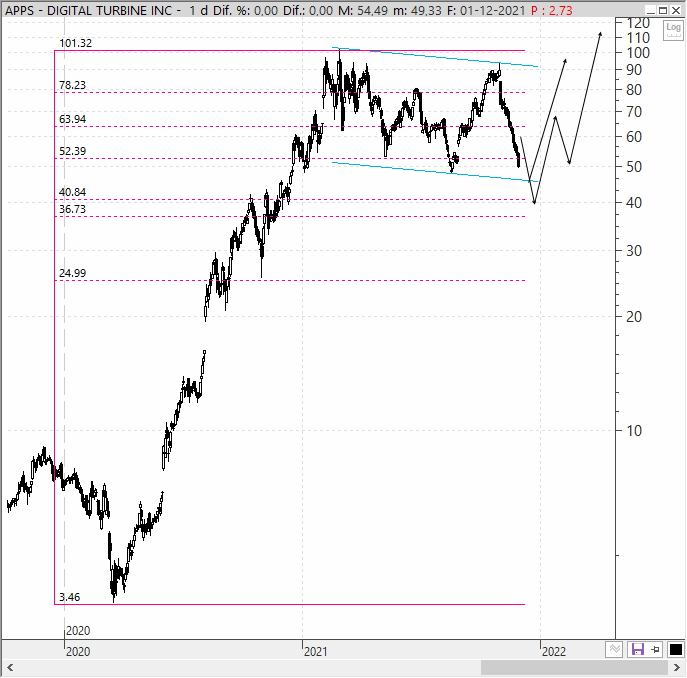Select the 36.73 Fibonacci level label
Viewport: 687px width, 678px height.
[72, 209]
